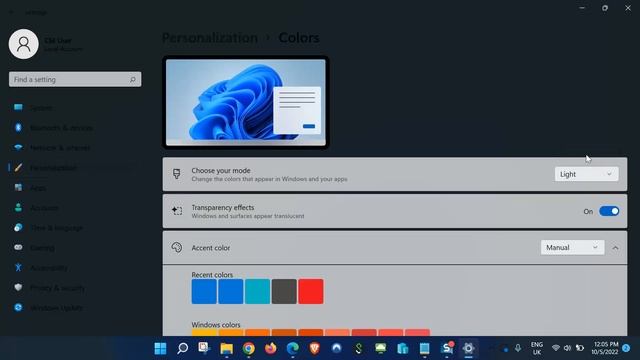Open the Choose your mode dropdown set to Light
The image size is (640, 360).
click(586, 174)
